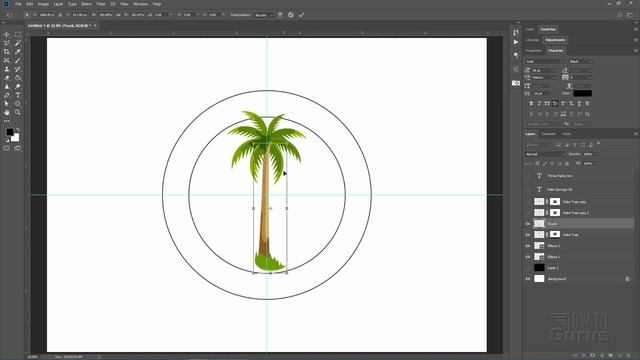Open the layer blend mode dropdown
The image size is (640, 360).
[544, 154]
